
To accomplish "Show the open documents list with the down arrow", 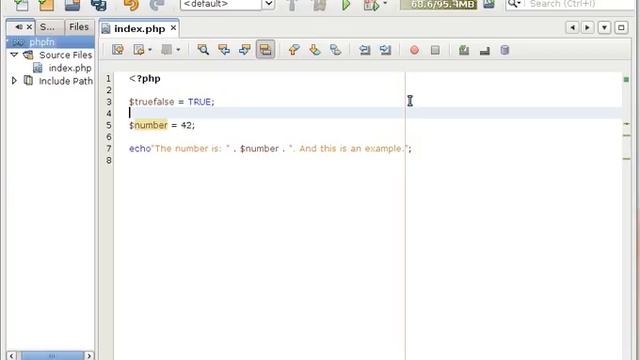I will point(604,27).
